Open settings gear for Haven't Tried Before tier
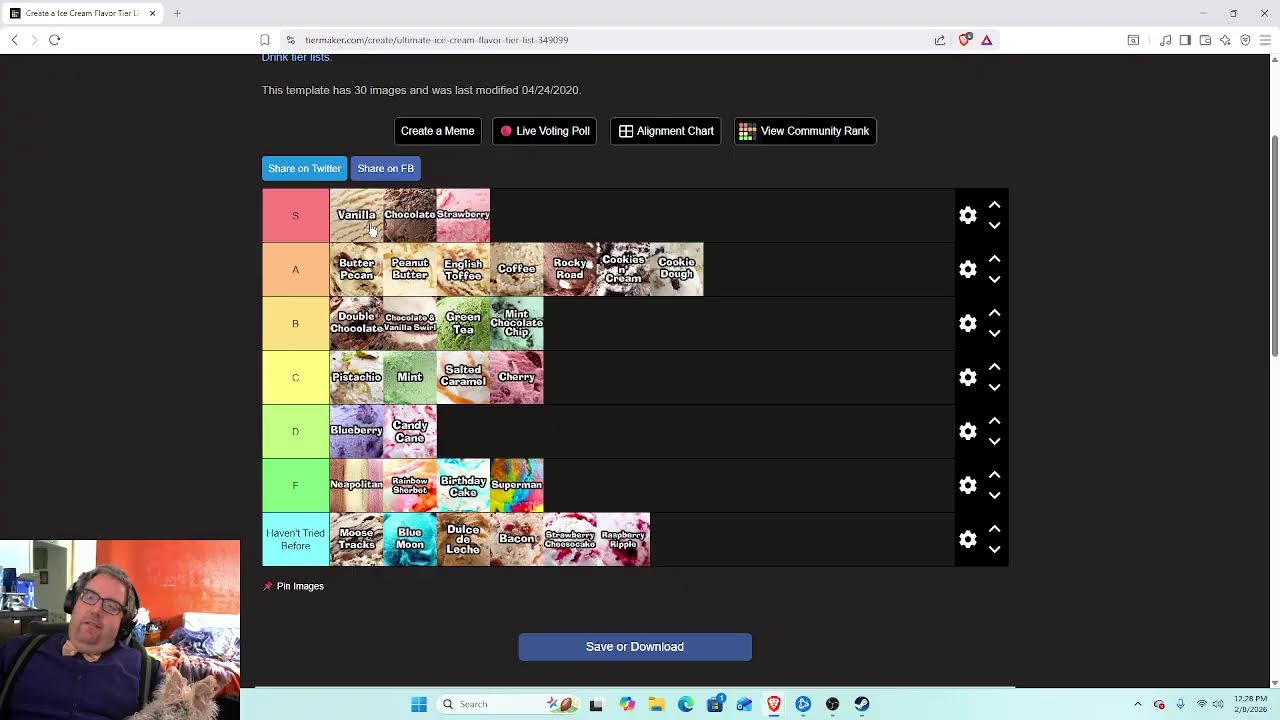Viewport: 1280px width, 720px height. (x=967, y=539)
